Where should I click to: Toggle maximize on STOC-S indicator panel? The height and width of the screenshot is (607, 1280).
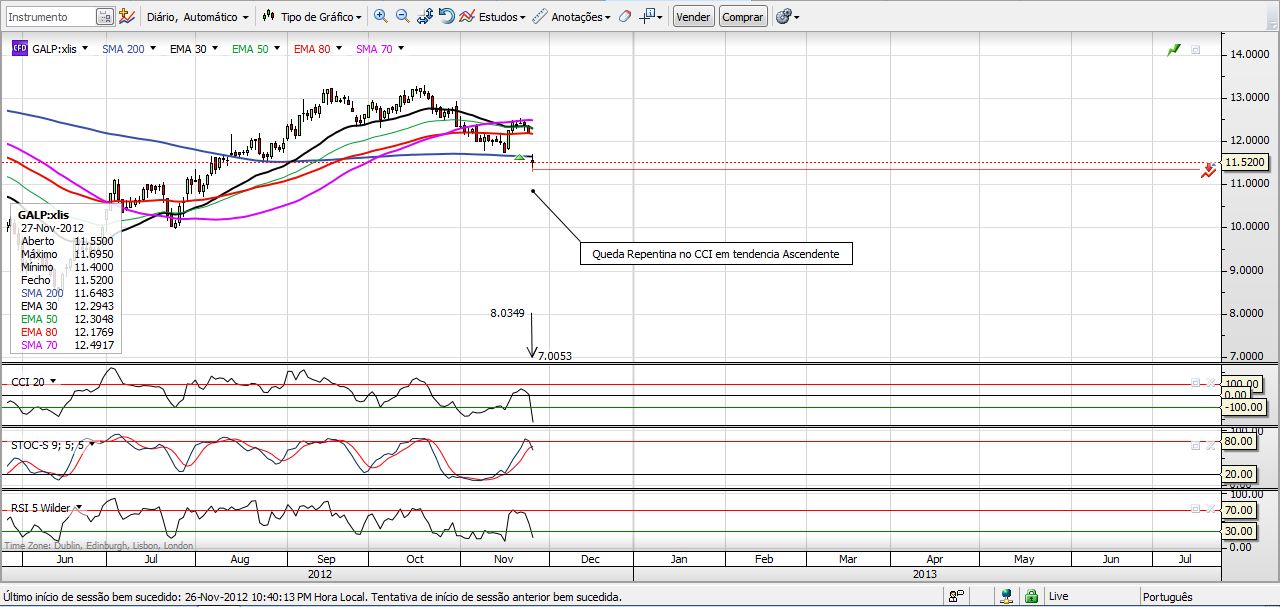click(x=1194, y=446)
